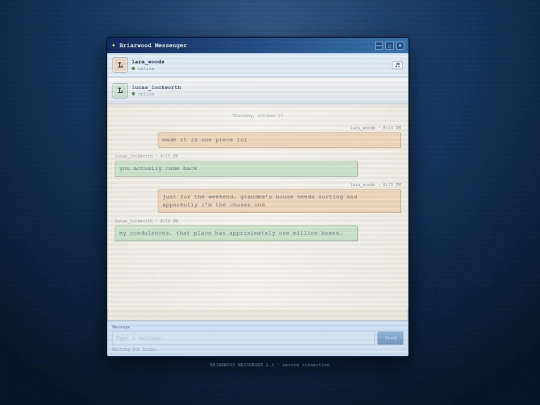540x405 pixels.
Task: Click the message about grandma's house sorting
Action: click(x=279, y=201)
